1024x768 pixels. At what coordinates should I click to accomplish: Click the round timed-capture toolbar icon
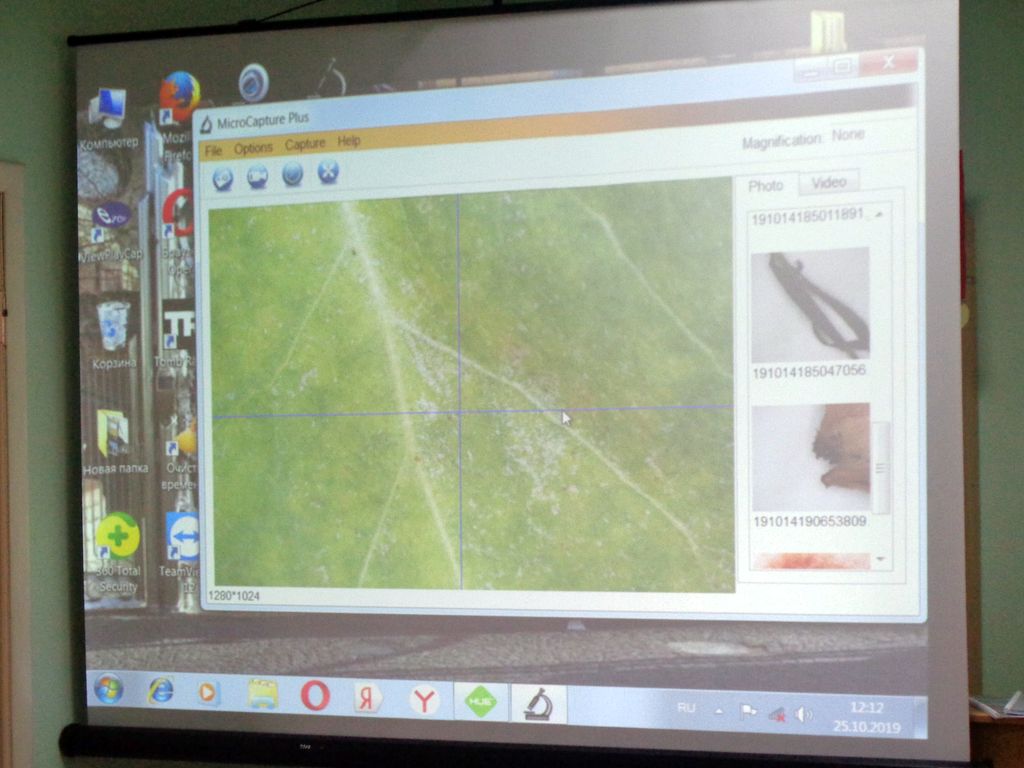[293, 174]
